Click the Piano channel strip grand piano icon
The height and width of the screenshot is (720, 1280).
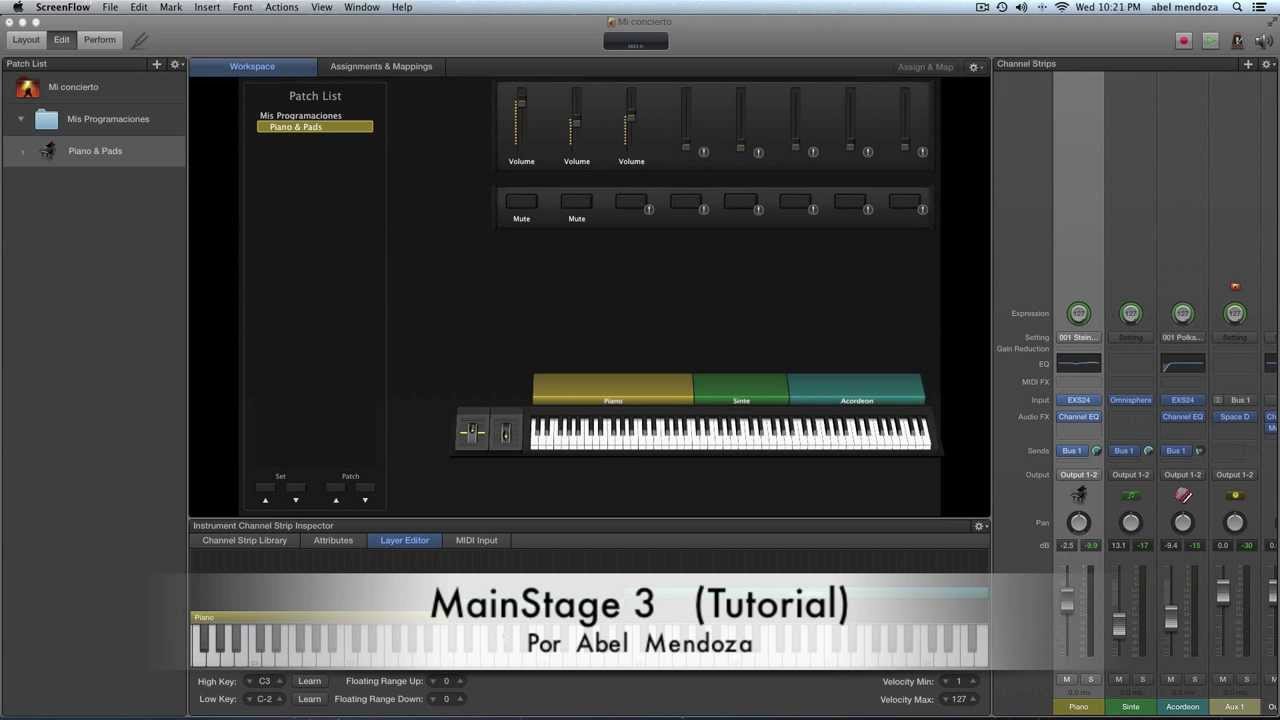(1078, 495)
